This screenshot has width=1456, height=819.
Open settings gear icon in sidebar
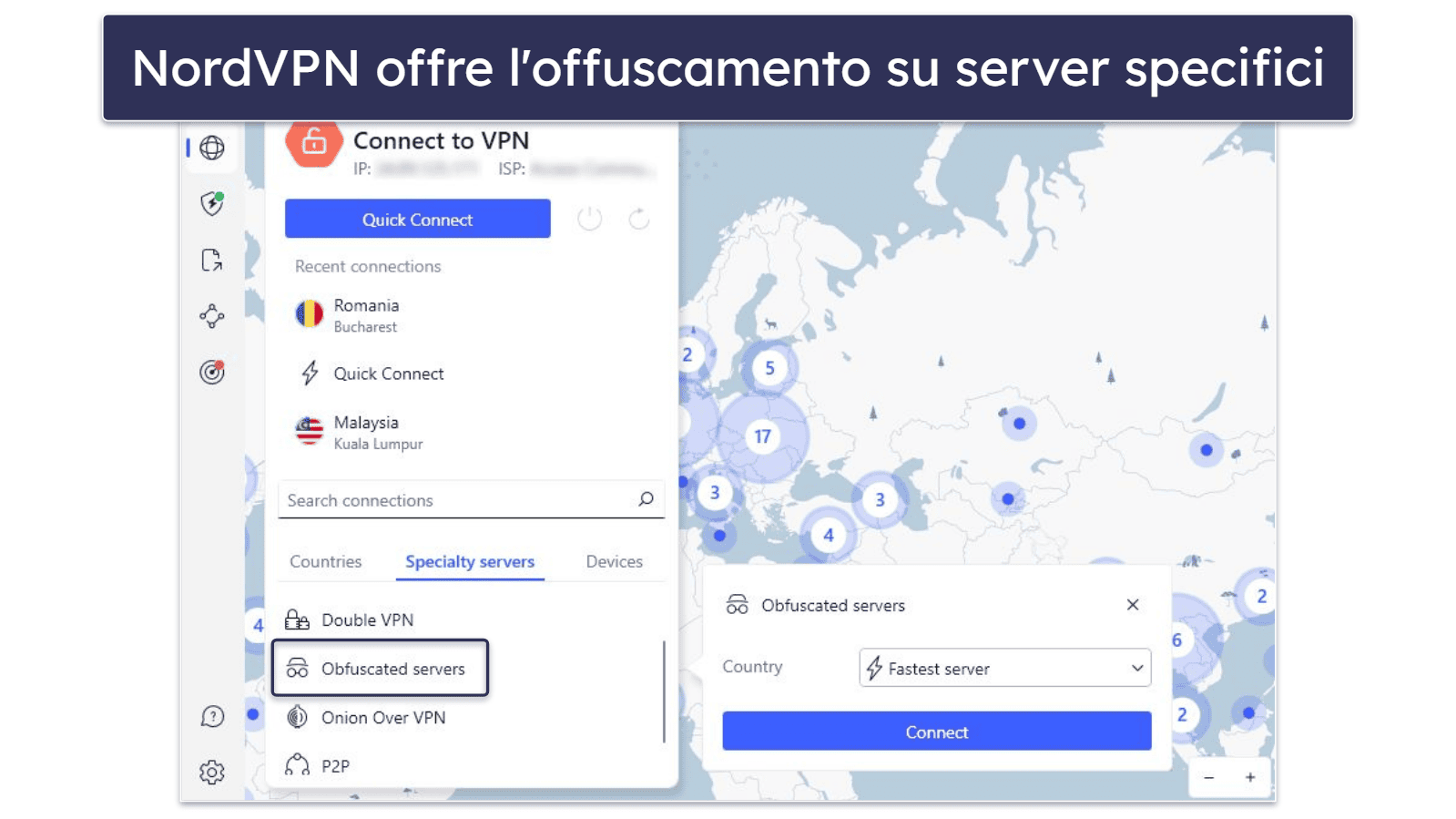click(x=212, y=773)
